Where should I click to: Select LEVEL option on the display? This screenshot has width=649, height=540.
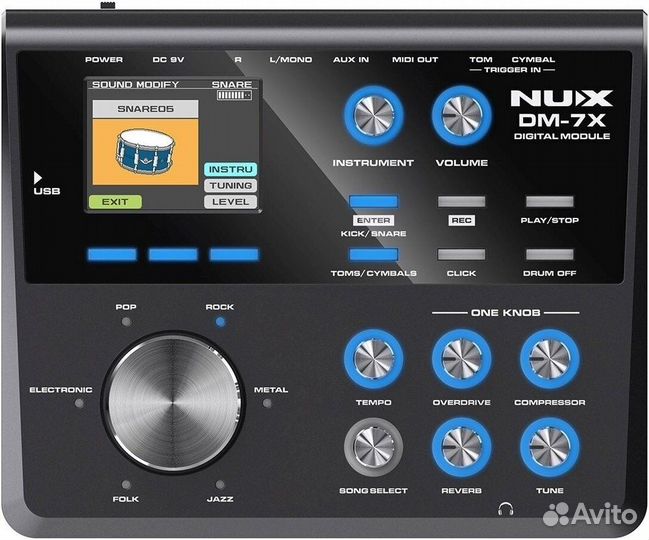point(231,202)
